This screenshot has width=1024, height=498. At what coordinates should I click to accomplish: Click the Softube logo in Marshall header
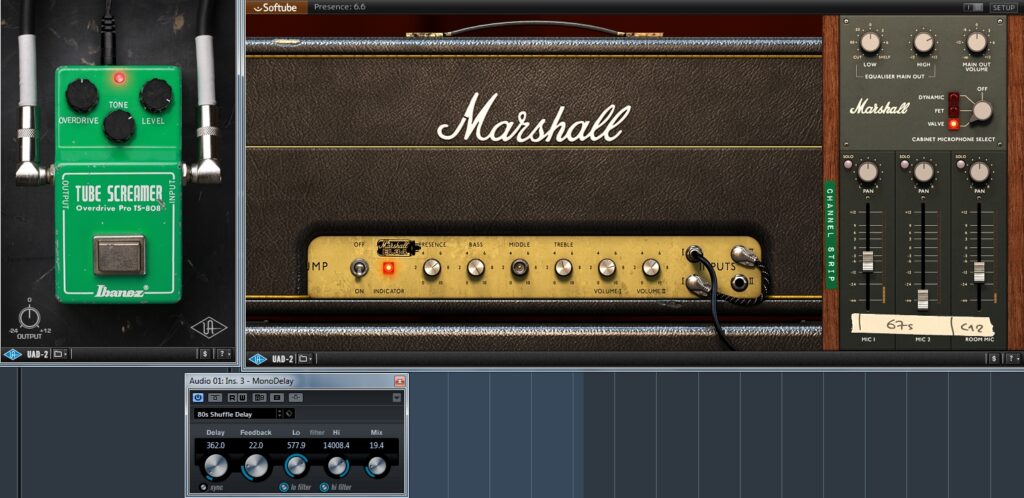275,7
